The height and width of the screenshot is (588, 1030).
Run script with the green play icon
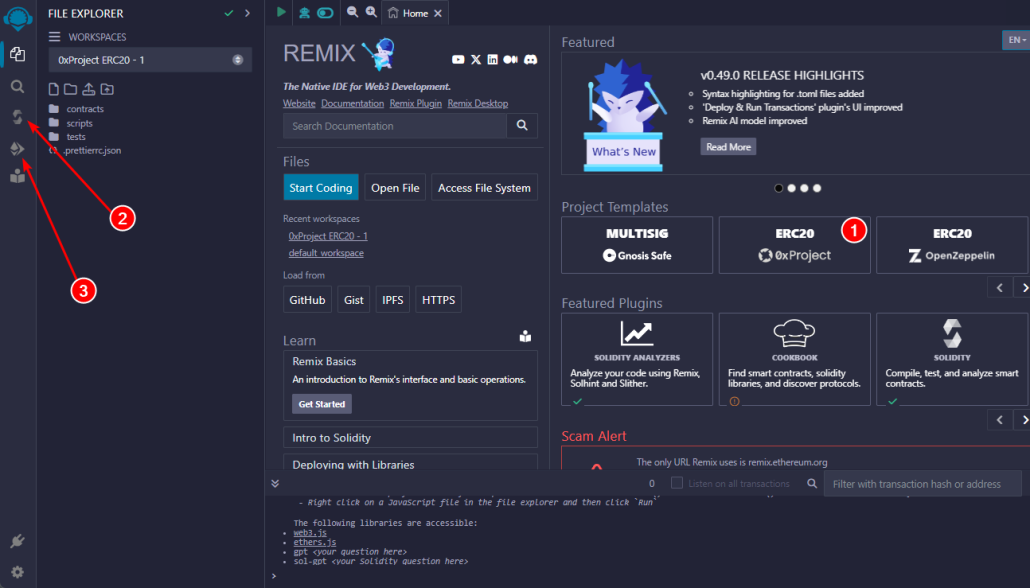pyautogui.click(x=282, y=12)
